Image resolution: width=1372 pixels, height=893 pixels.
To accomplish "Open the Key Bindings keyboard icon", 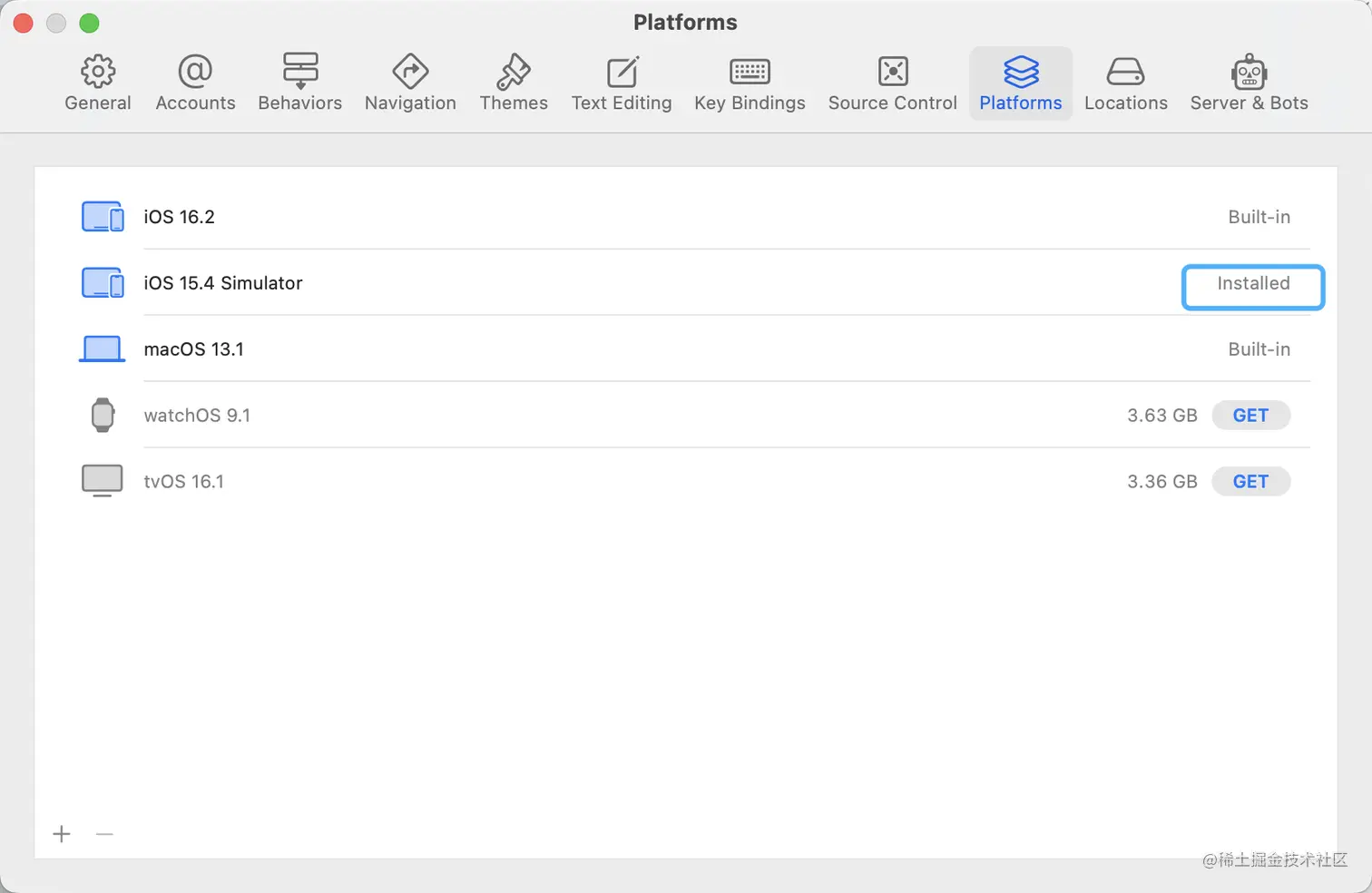I will [750, 71].
